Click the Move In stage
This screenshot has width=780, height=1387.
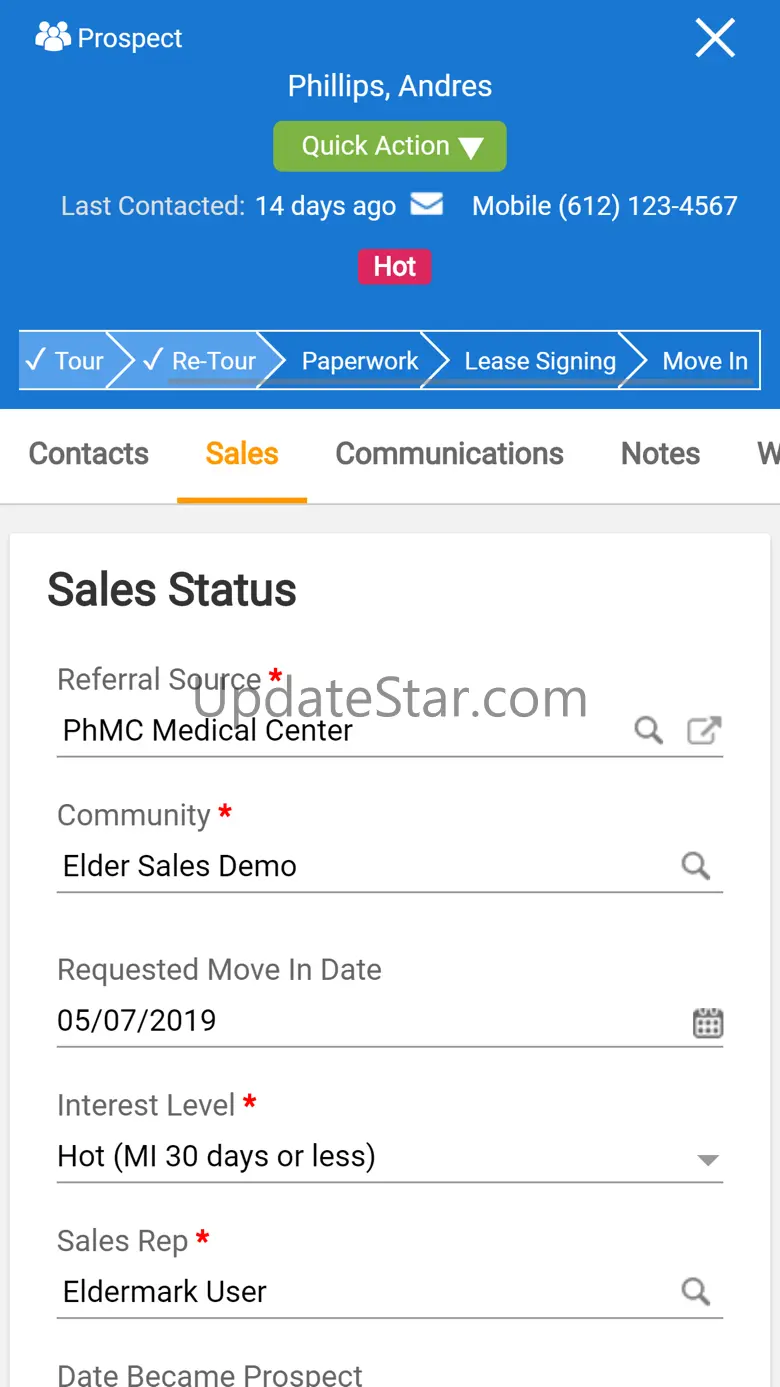[704, 361]
